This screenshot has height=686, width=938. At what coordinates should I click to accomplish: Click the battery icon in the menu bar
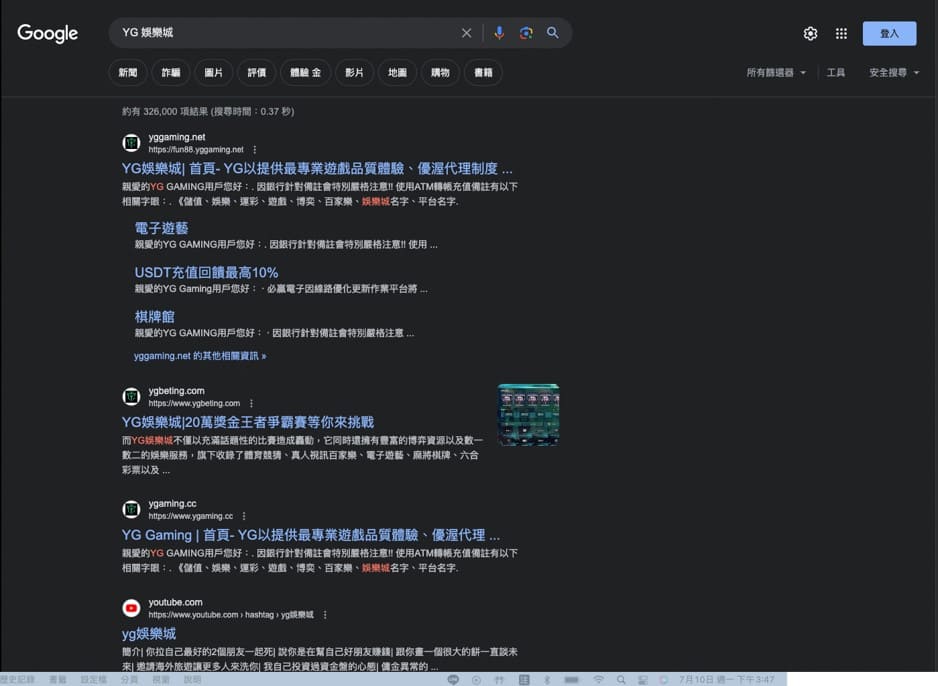[x=571, y=679]
